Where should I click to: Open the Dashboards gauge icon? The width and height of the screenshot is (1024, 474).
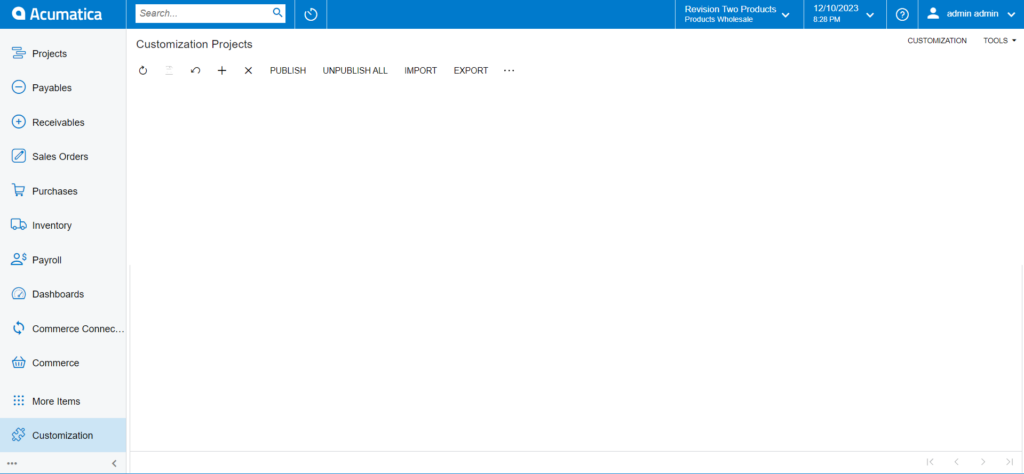click(18, 294)
